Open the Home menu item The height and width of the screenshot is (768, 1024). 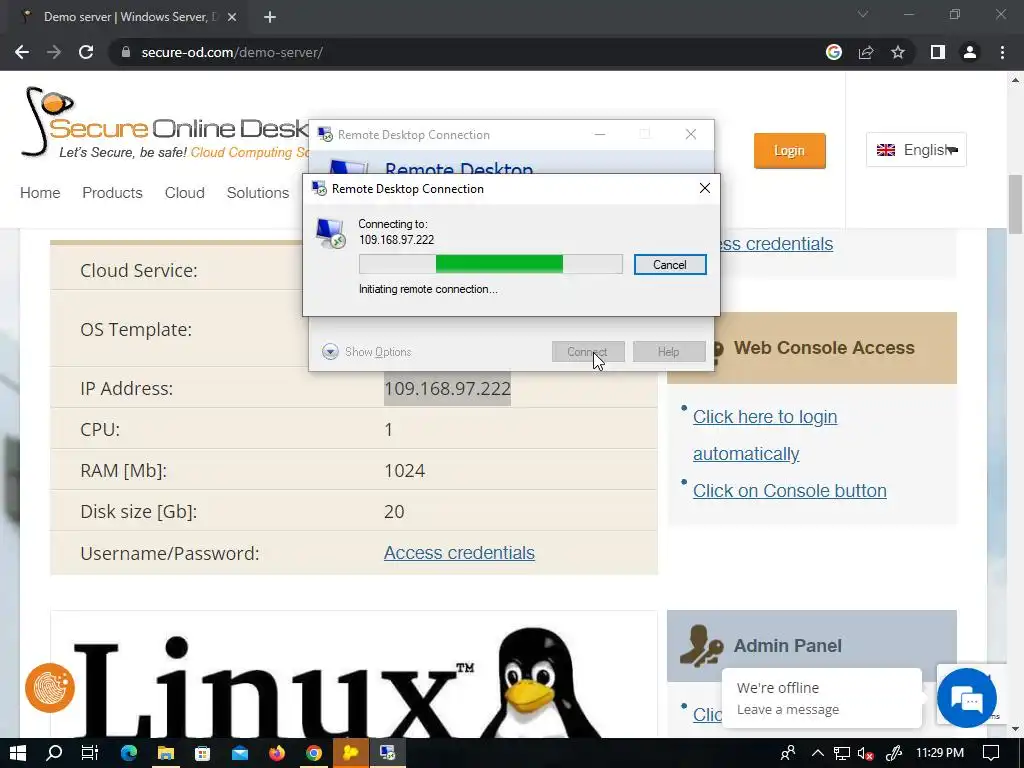click(40, 193)
